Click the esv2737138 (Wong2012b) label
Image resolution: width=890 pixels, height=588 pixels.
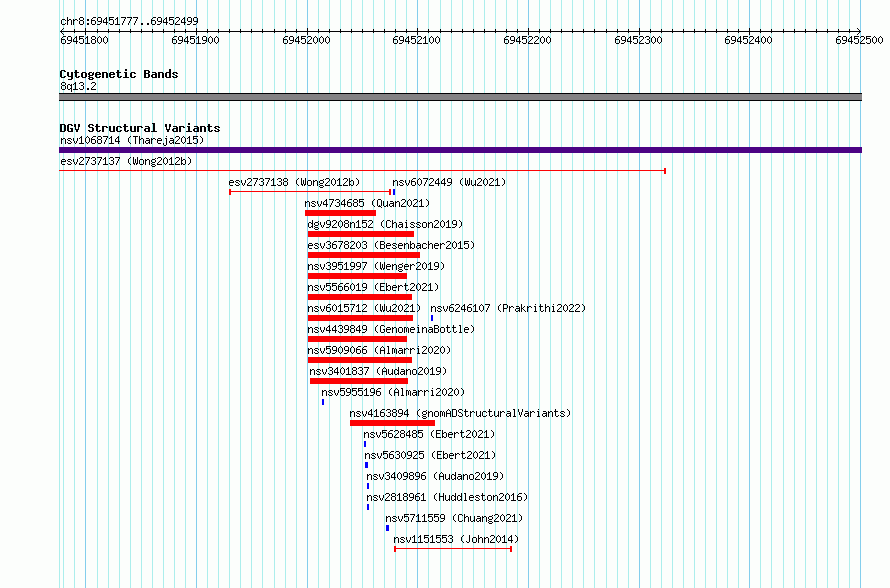[x=294, y=182]
